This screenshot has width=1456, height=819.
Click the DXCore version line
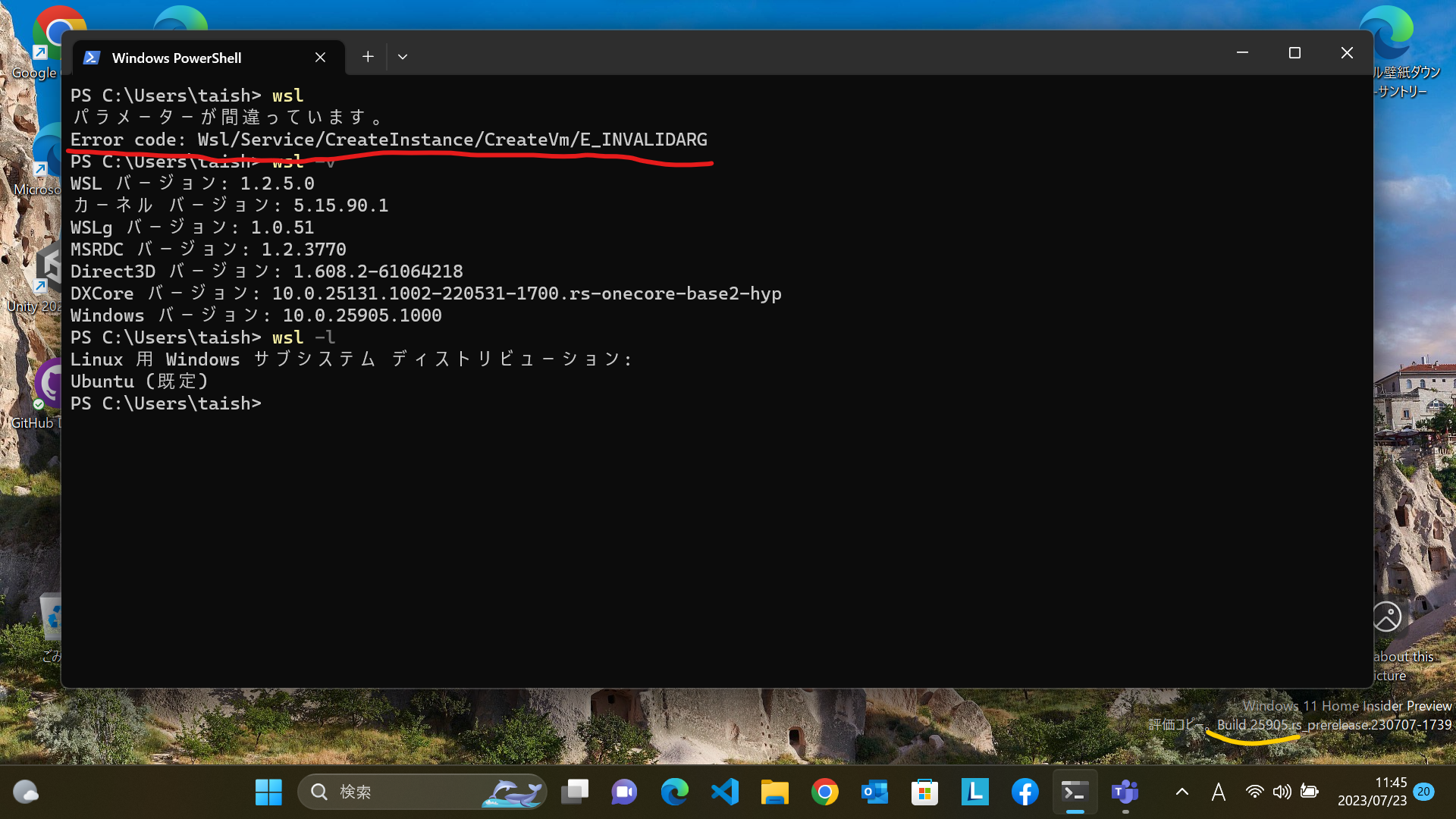coord(426,293)
